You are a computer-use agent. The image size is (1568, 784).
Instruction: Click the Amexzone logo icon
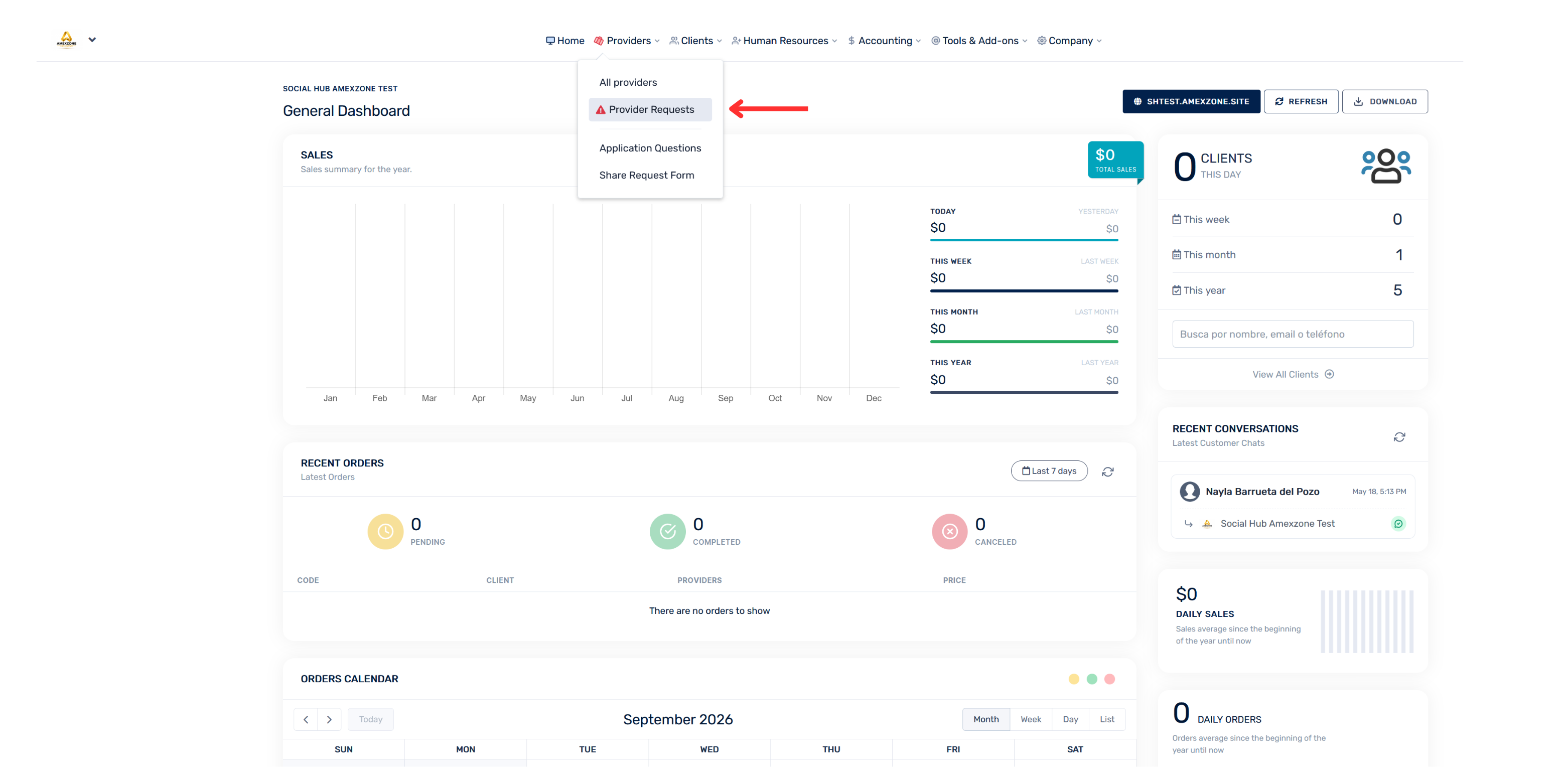pos(66,40)
